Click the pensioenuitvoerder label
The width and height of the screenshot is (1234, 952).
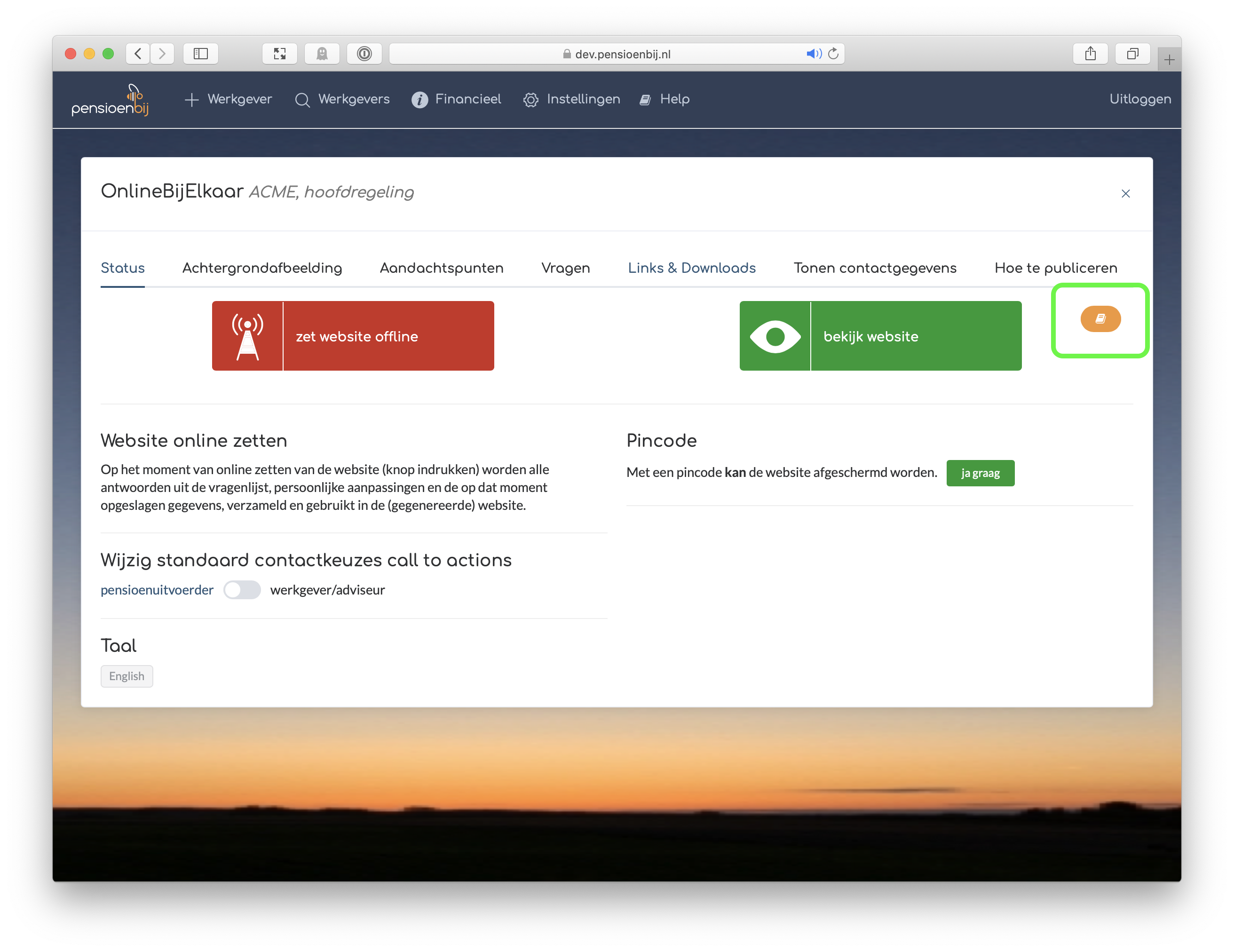coord(157,590)
